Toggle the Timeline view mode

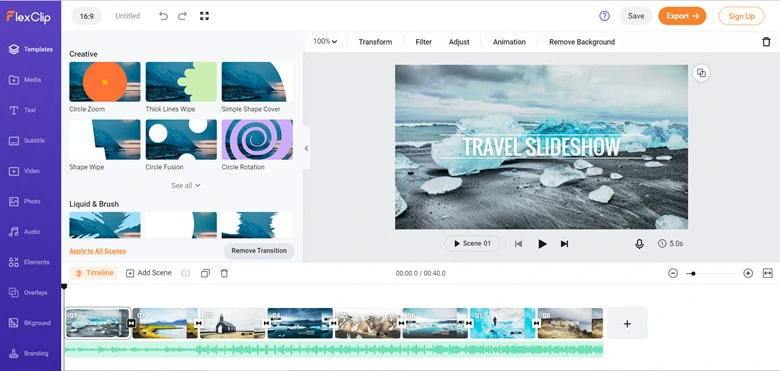tap(94, 273)
